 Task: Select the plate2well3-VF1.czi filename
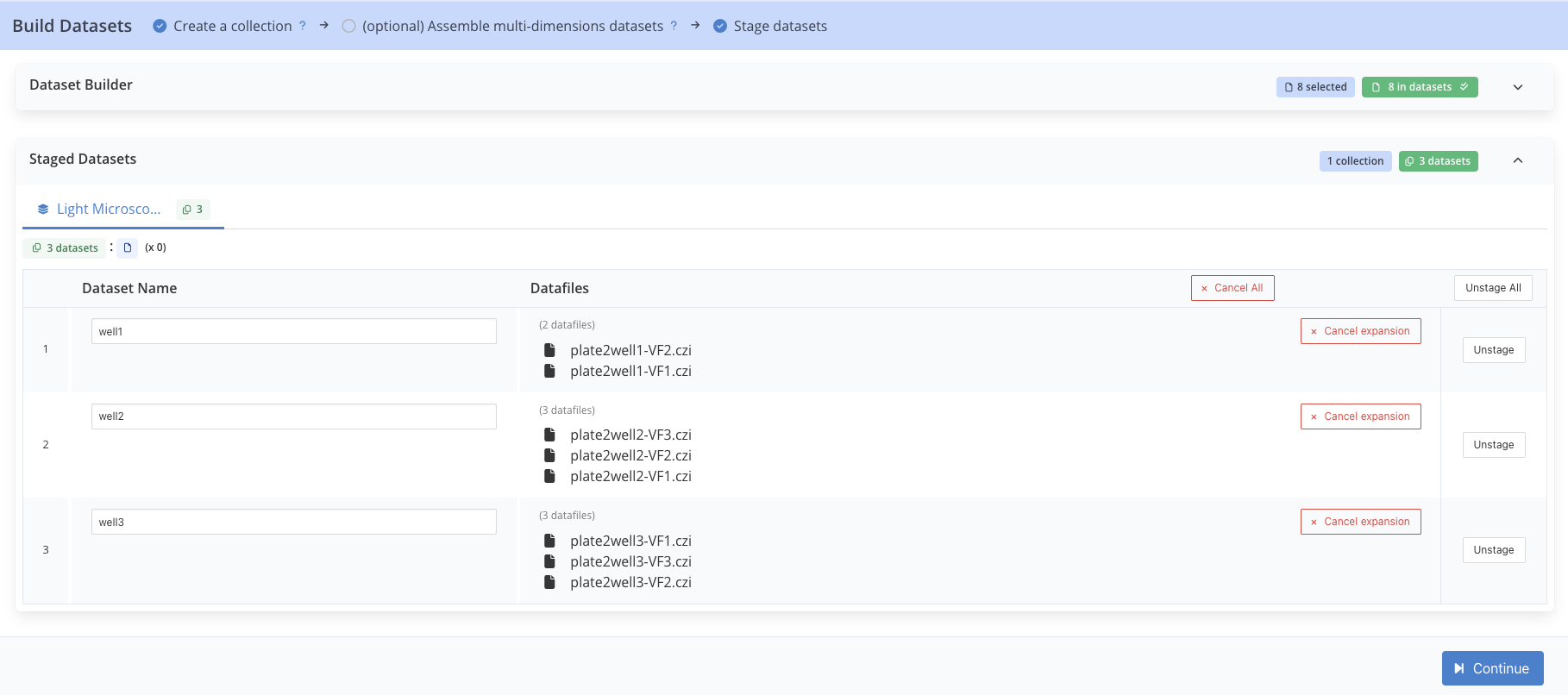pyautogui.click(x=630, y=541)
